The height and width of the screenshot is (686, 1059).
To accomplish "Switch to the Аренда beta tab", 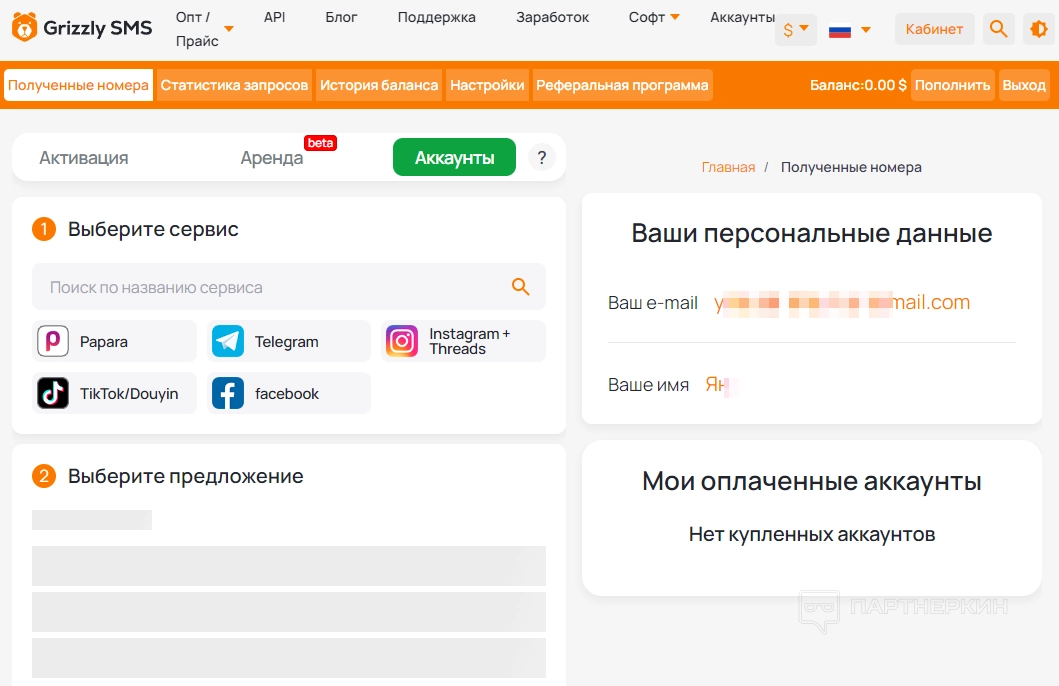I will [x=272, y=157].
